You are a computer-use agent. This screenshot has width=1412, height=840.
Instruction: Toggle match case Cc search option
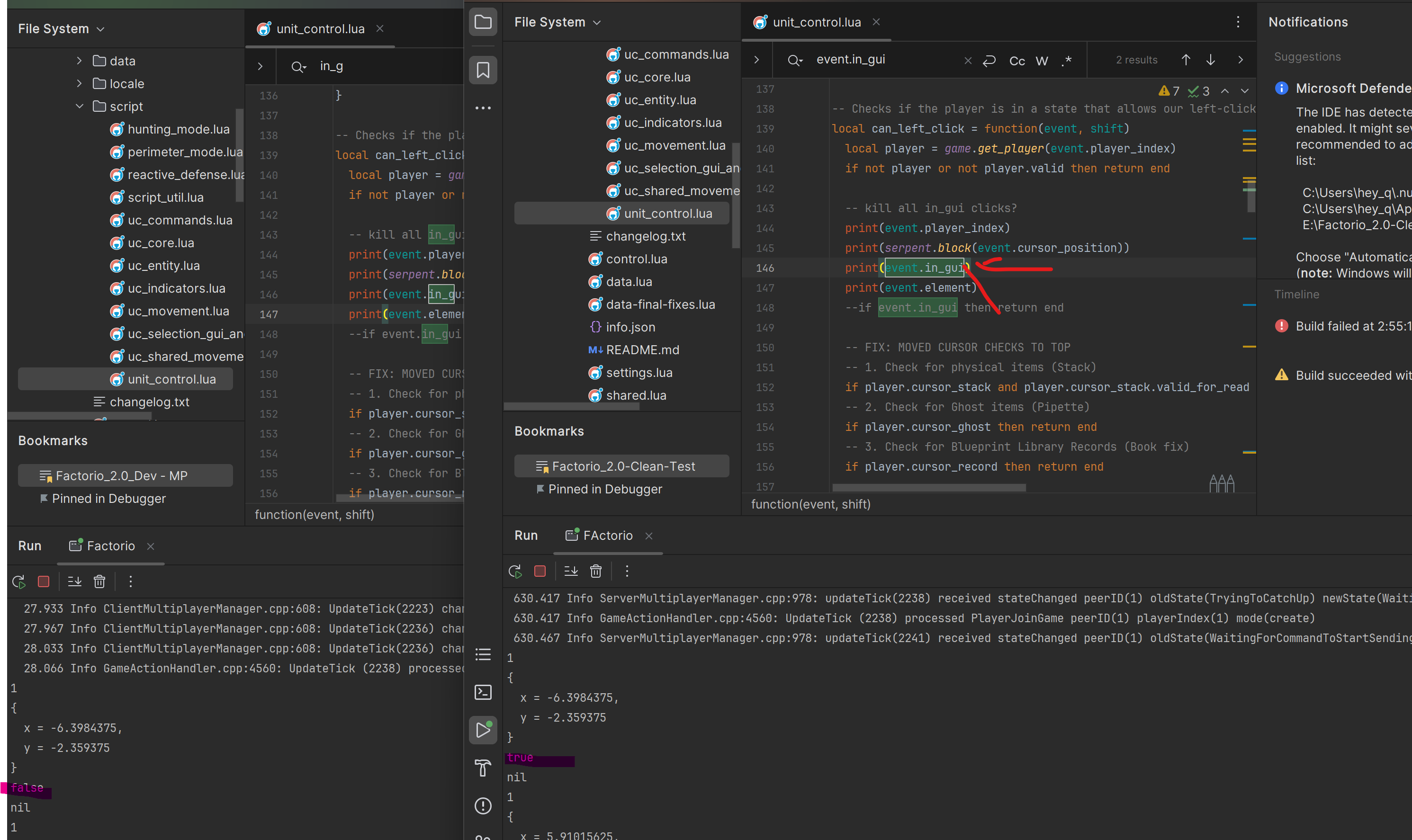1017,61
